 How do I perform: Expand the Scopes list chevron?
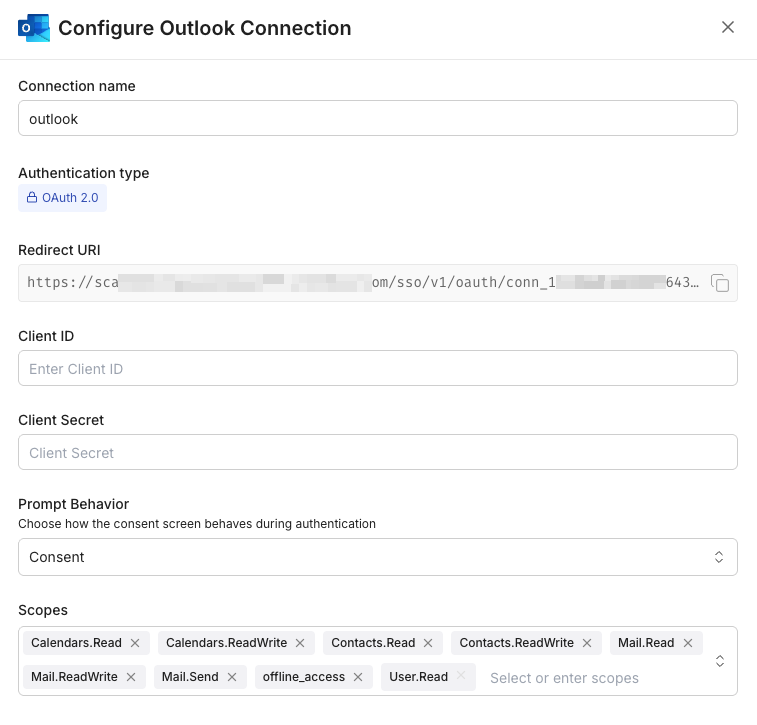(719, 661)
